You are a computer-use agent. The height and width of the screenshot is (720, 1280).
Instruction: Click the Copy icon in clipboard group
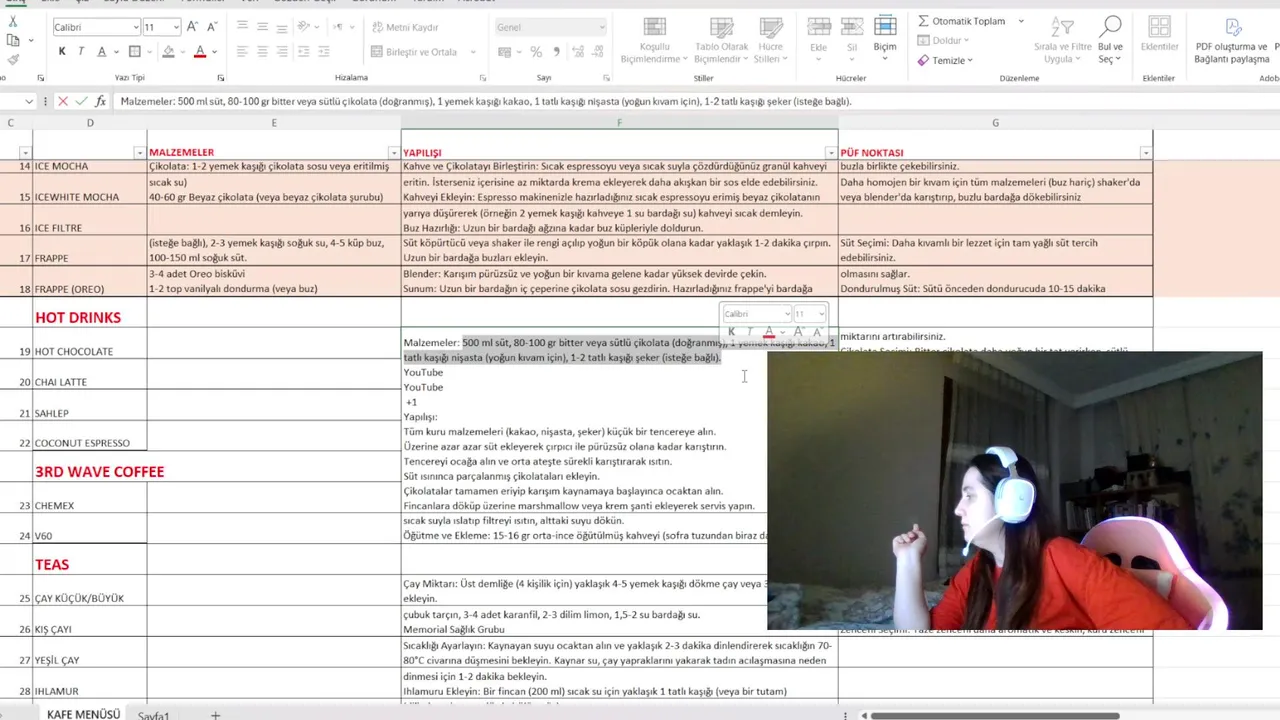[x=13, y=40]
